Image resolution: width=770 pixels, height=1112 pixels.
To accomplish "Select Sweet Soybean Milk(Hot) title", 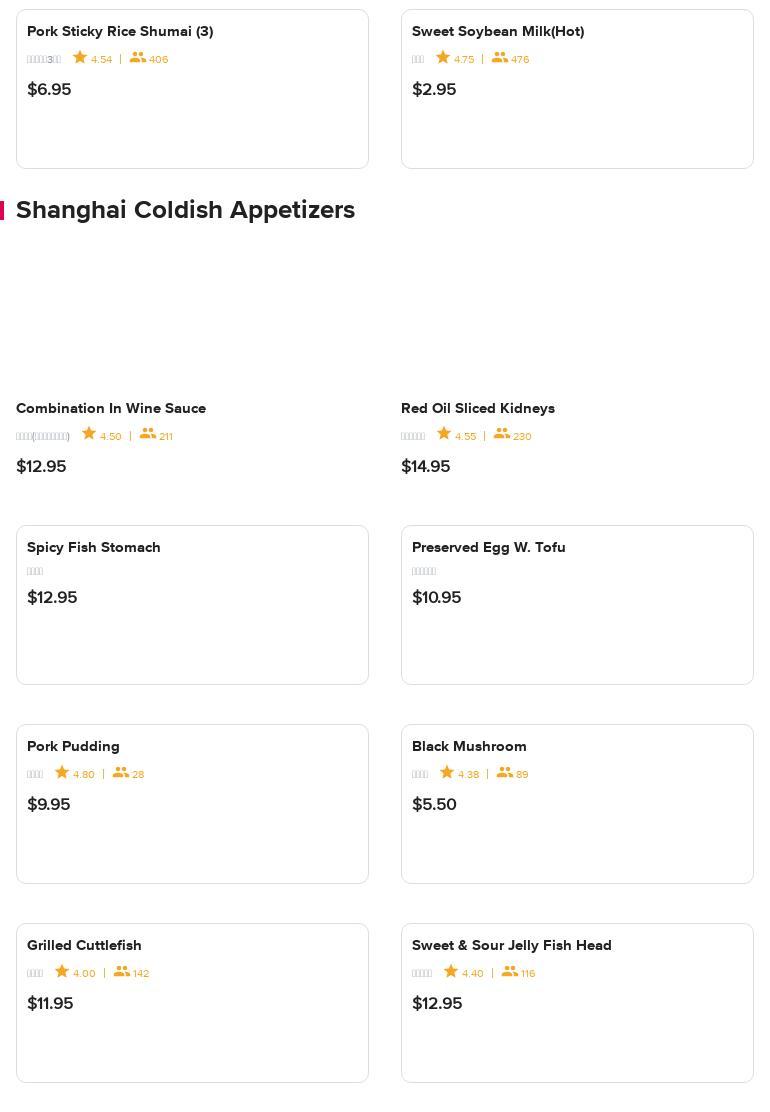I will coord(498,32).
